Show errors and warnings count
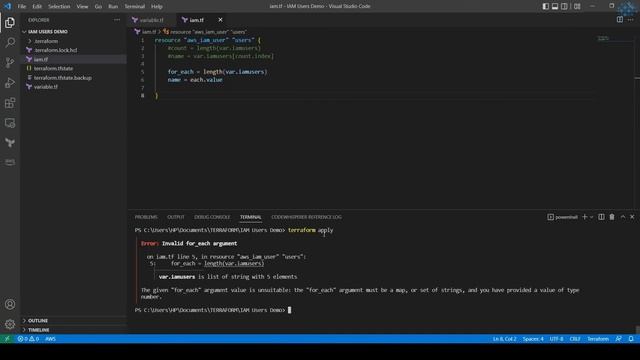640x360 pixels. click(28, 339)
